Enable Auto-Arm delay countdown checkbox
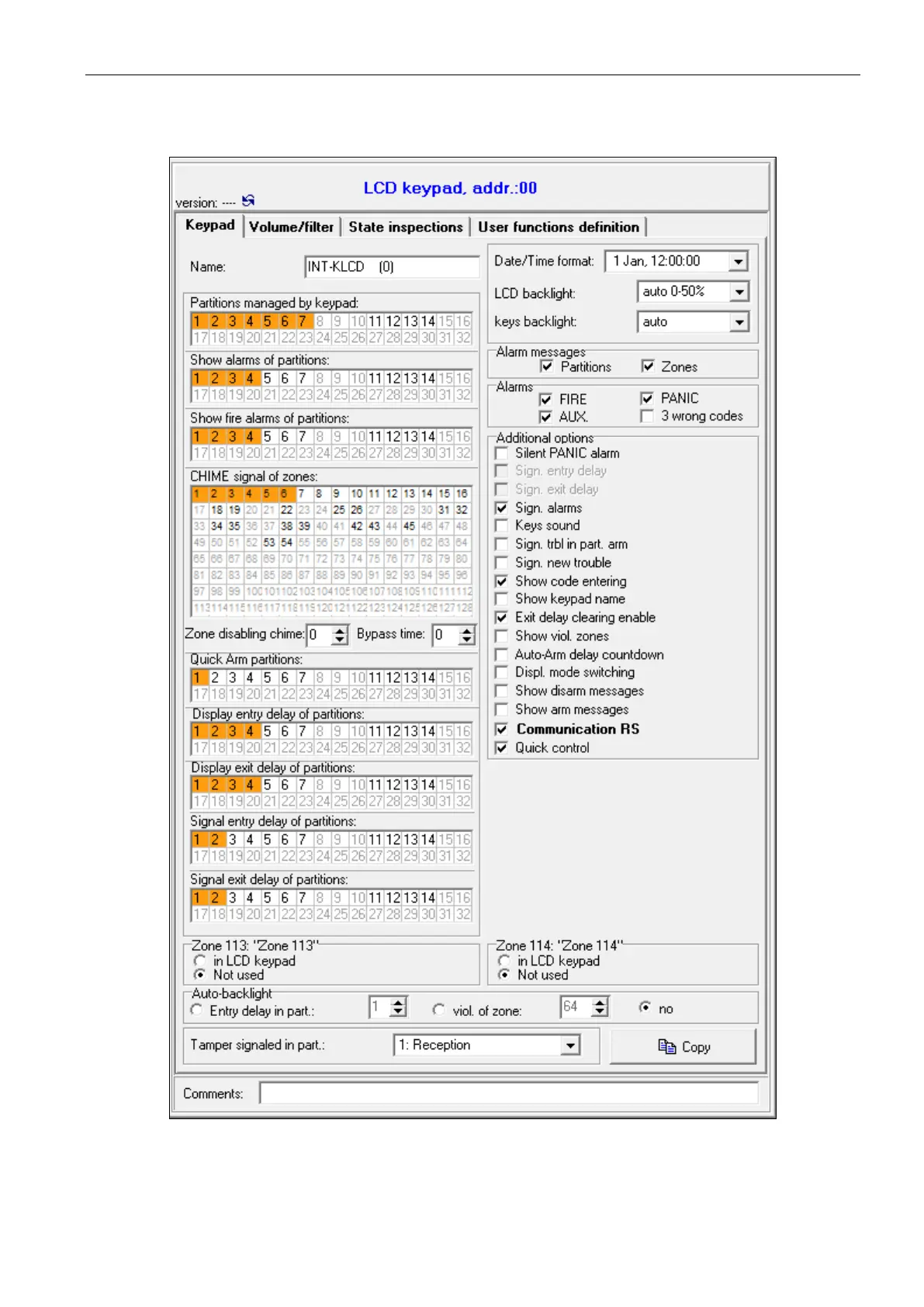 pos(502,654)
